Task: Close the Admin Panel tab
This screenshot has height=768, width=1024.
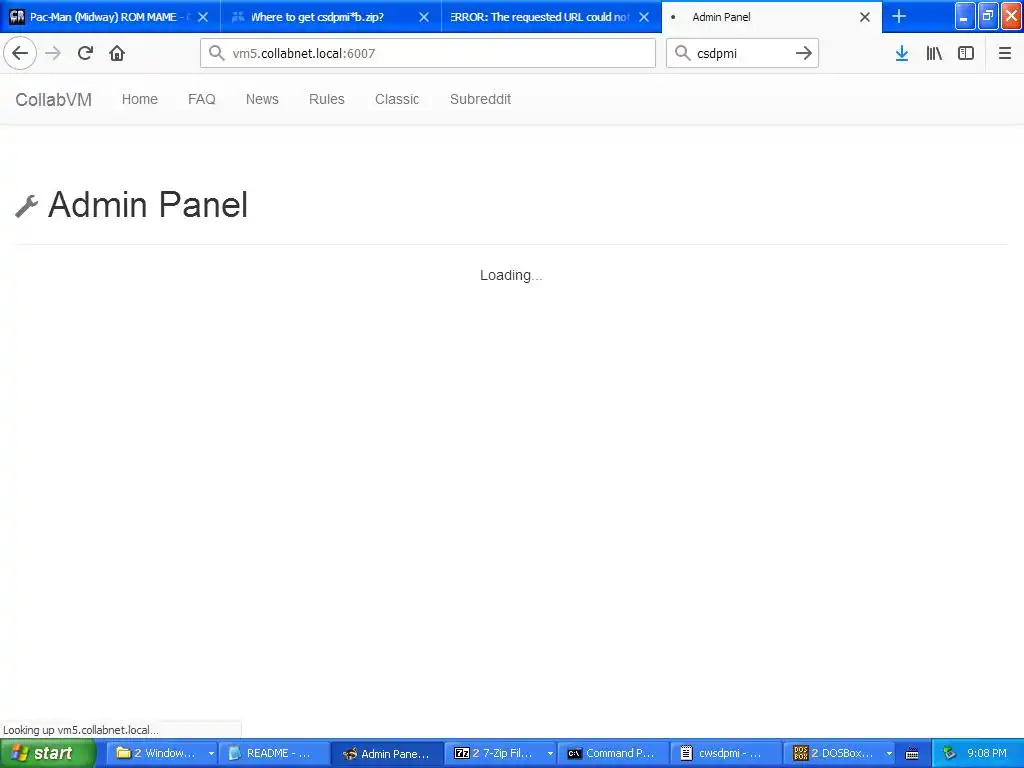Action: coord(865,17)
